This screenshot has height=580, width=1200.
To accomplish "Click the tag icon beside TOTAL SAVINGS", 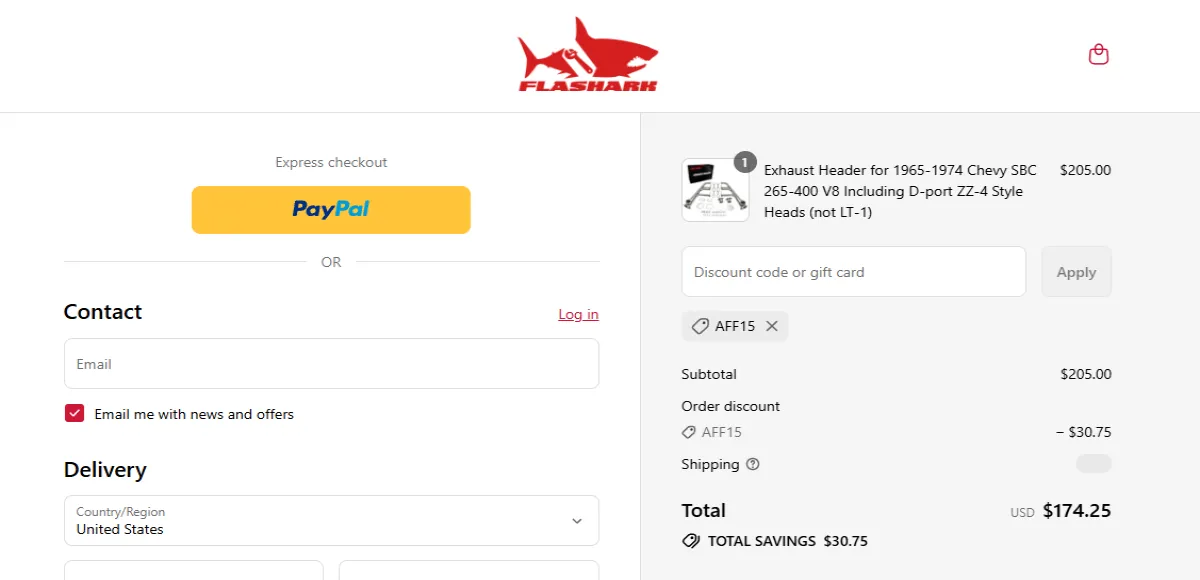I will click(x=690, y=541).
